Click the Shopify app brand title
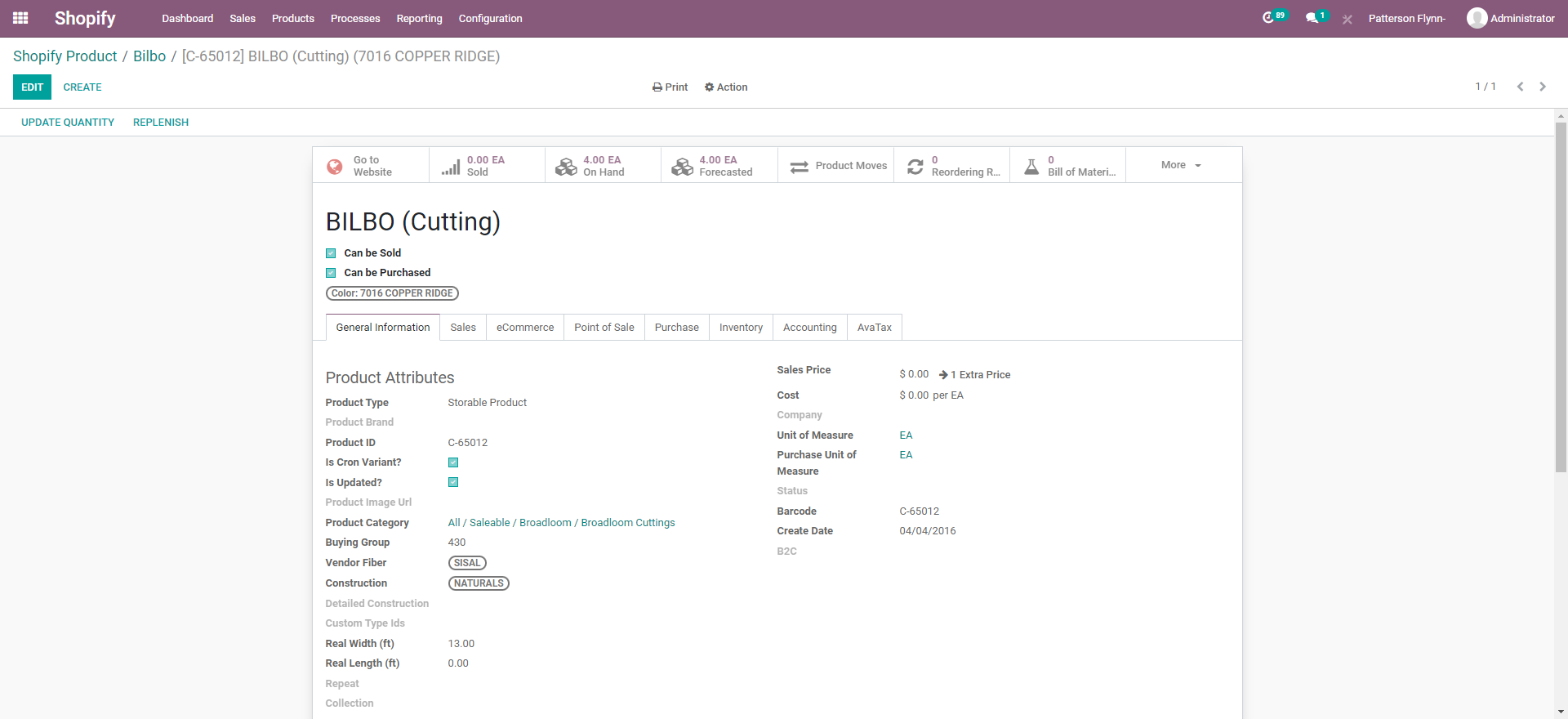This screenshot has width=1568, height=719. [x=85, y=18]
